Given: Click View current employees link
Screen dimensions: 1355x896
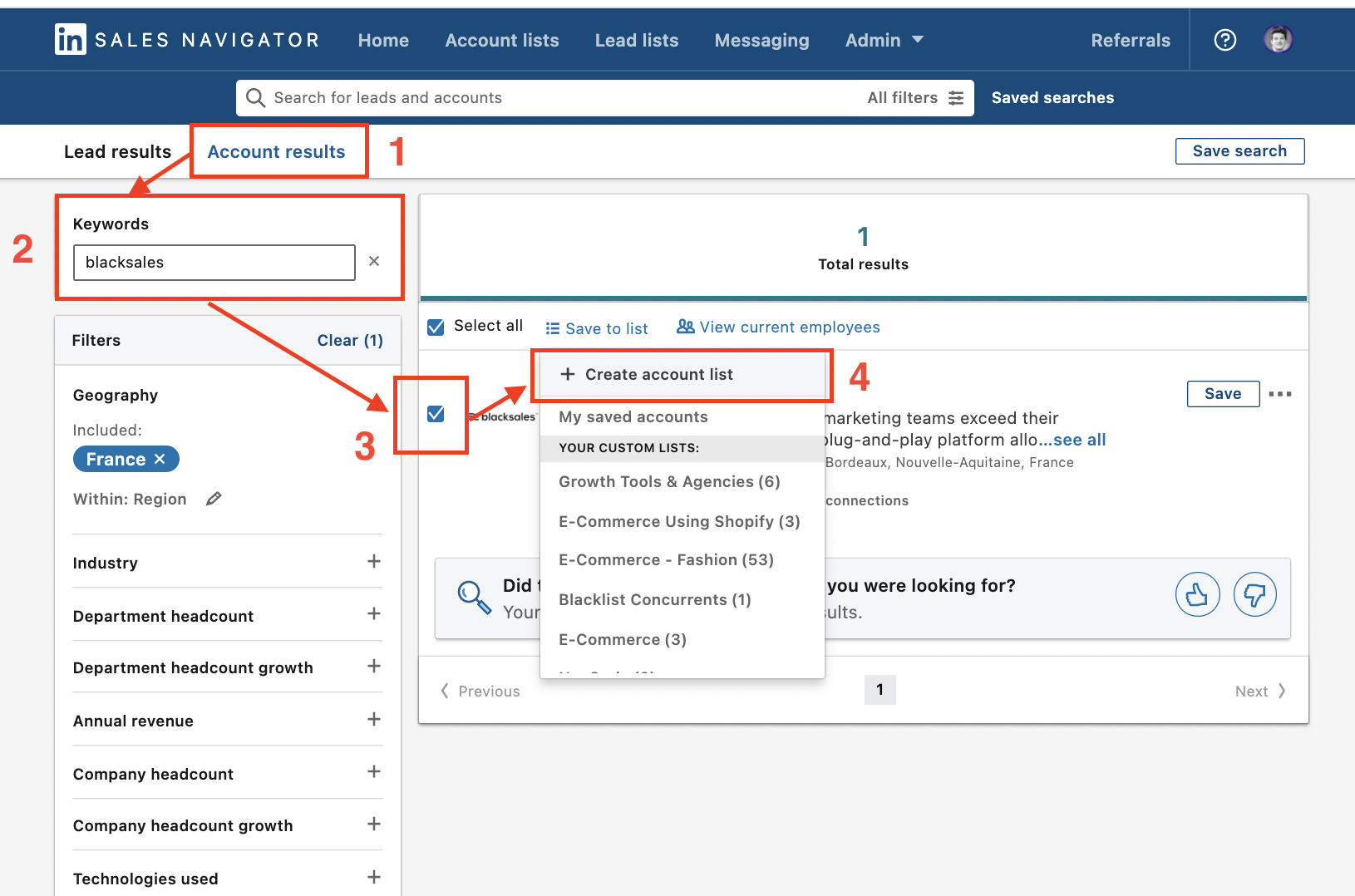Looking at the screenshot, I should pos(790,327).
